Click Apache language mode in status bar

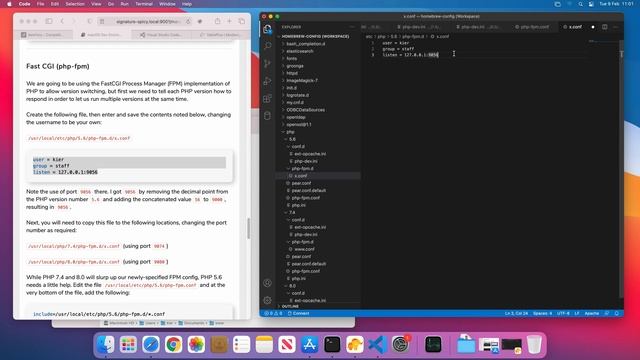pyautogui.click(x=591, y=313)
